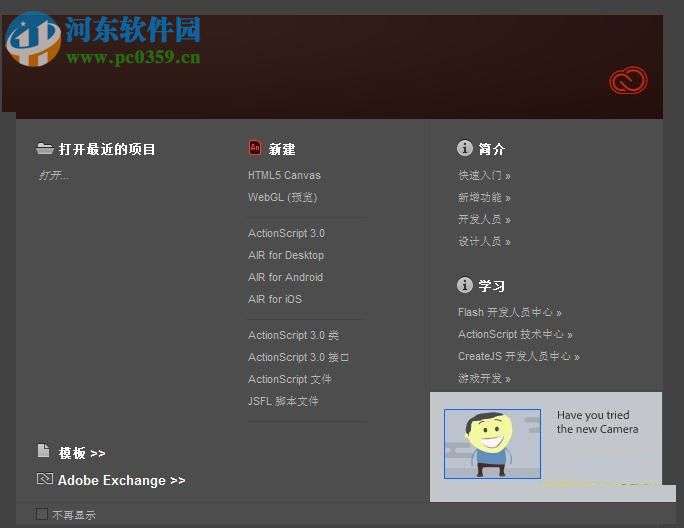The height and width of the screenshot is (528, 684).
Task: Create a new ActionScript 3.0 类 file
Action: click(293, 335)
